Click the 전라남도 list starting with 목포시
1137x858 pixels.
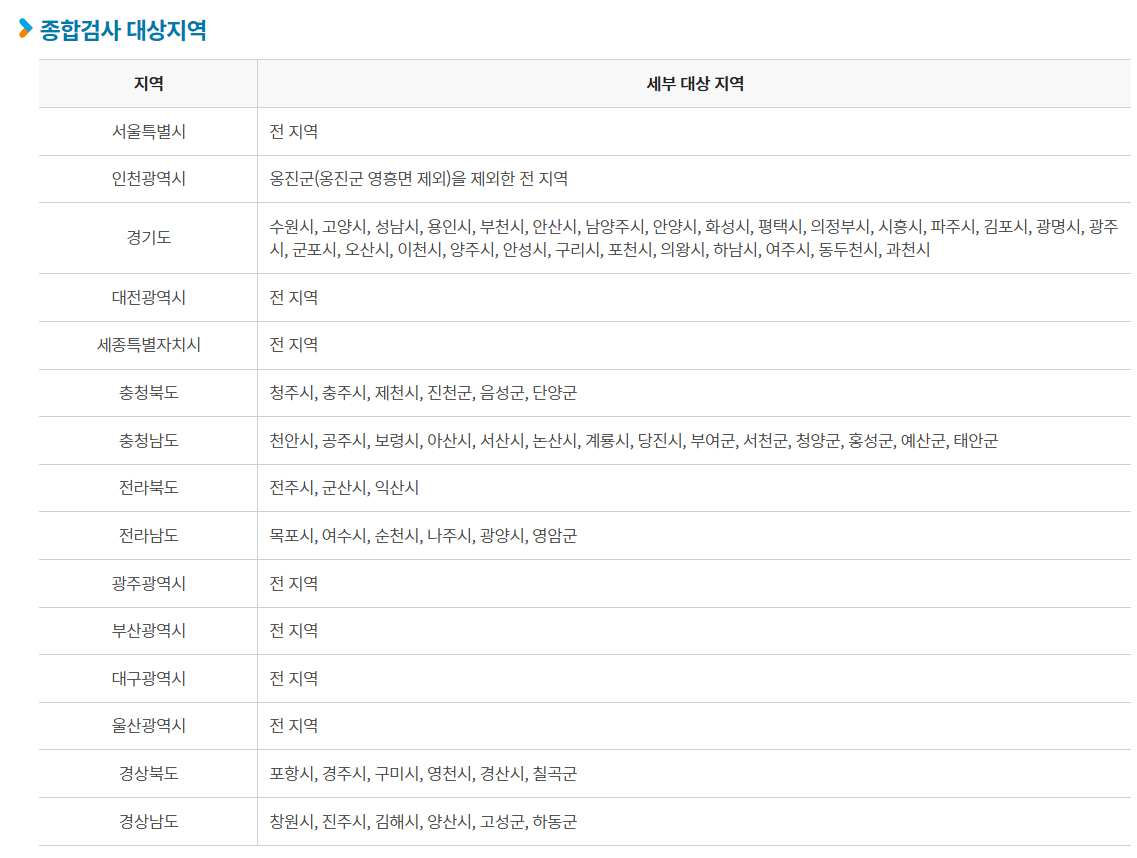point(423,535)
